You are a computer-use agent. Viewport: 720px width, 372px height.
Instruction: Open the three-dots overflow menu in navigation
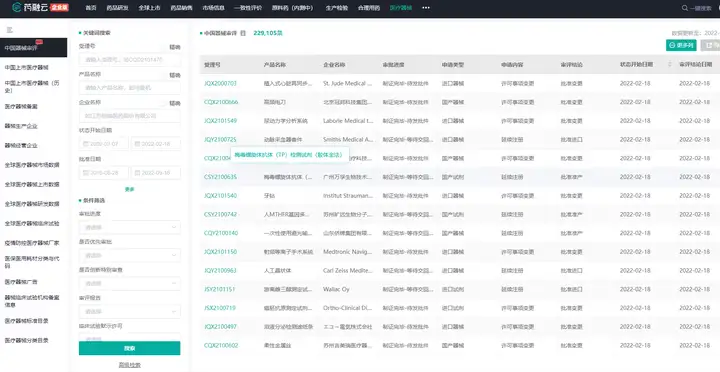tap(426, 8)
